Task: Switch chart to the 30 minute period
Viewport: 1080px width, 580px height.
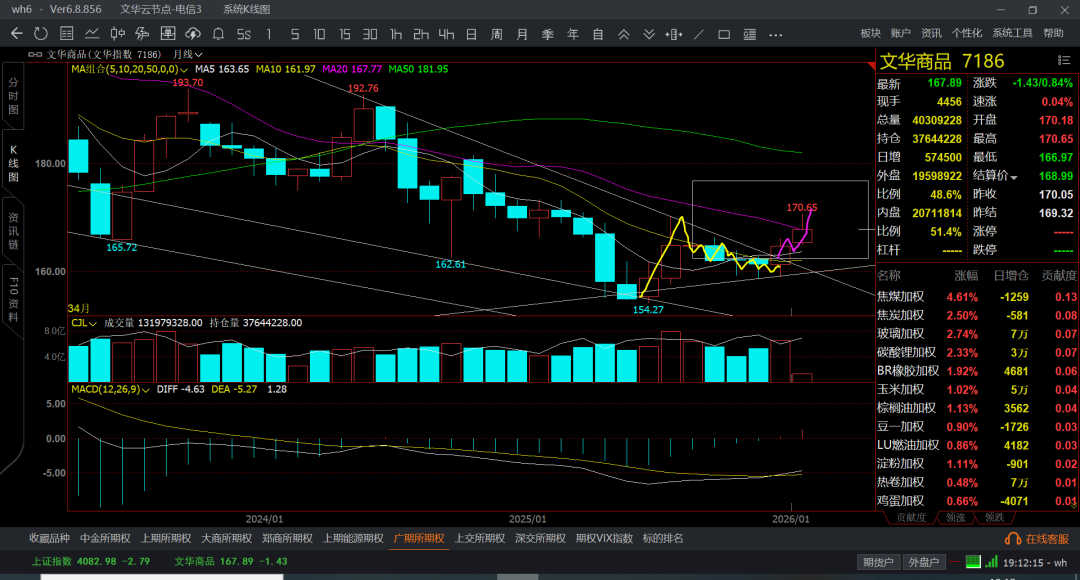Action: pyautogui.click(x=370, y=34)
